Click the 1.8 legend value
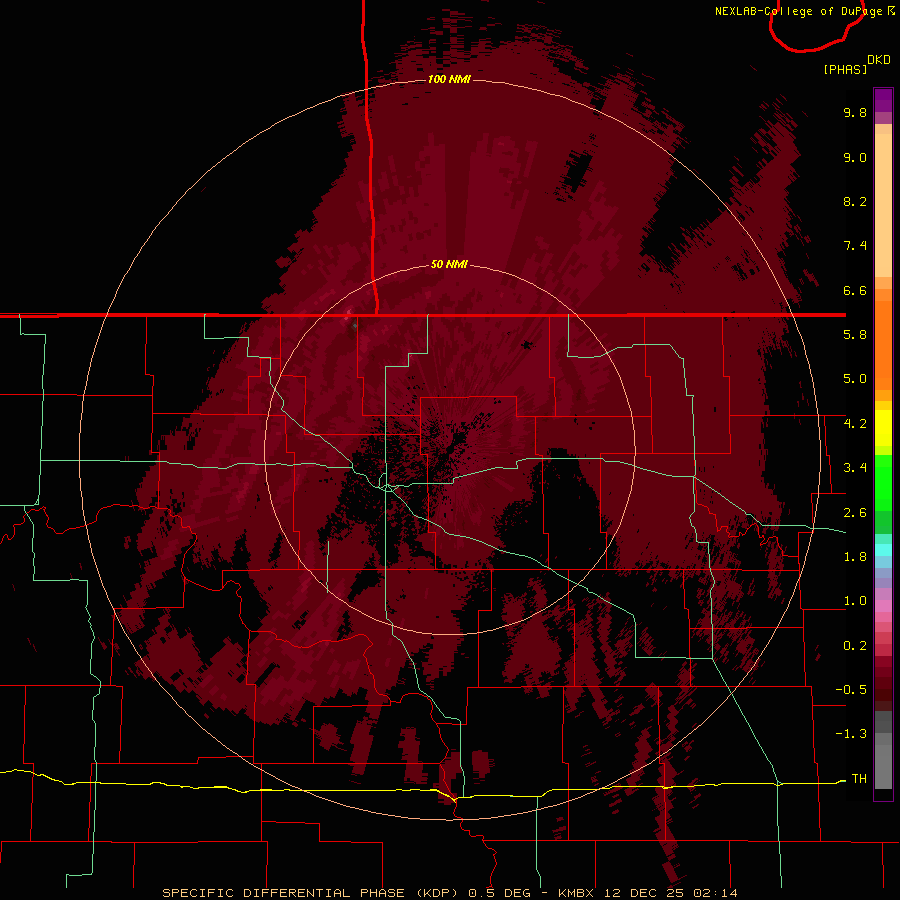This screenshot has width=900, height=900. [x=855, y=557]
